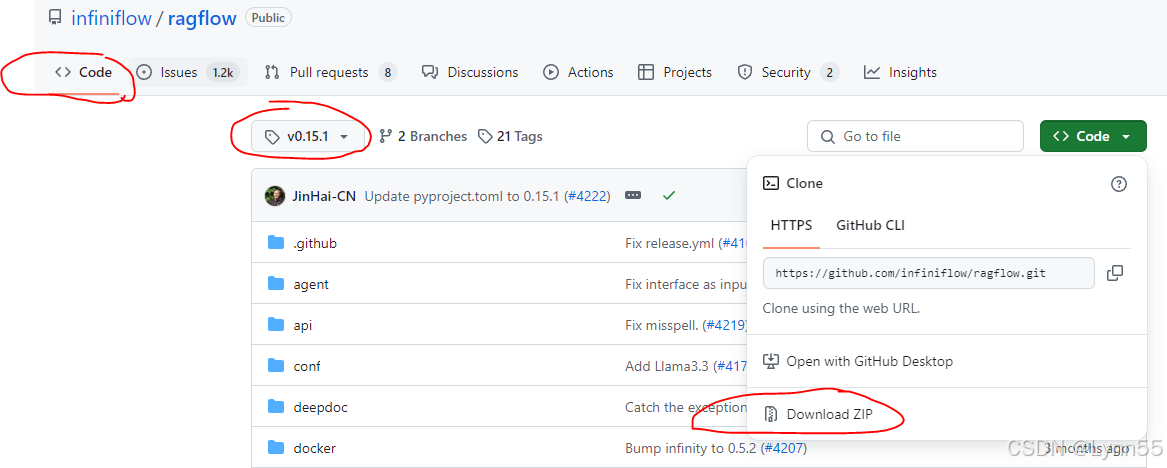
Task: Open the Actions tab
Action: click(x=578, y=72)
